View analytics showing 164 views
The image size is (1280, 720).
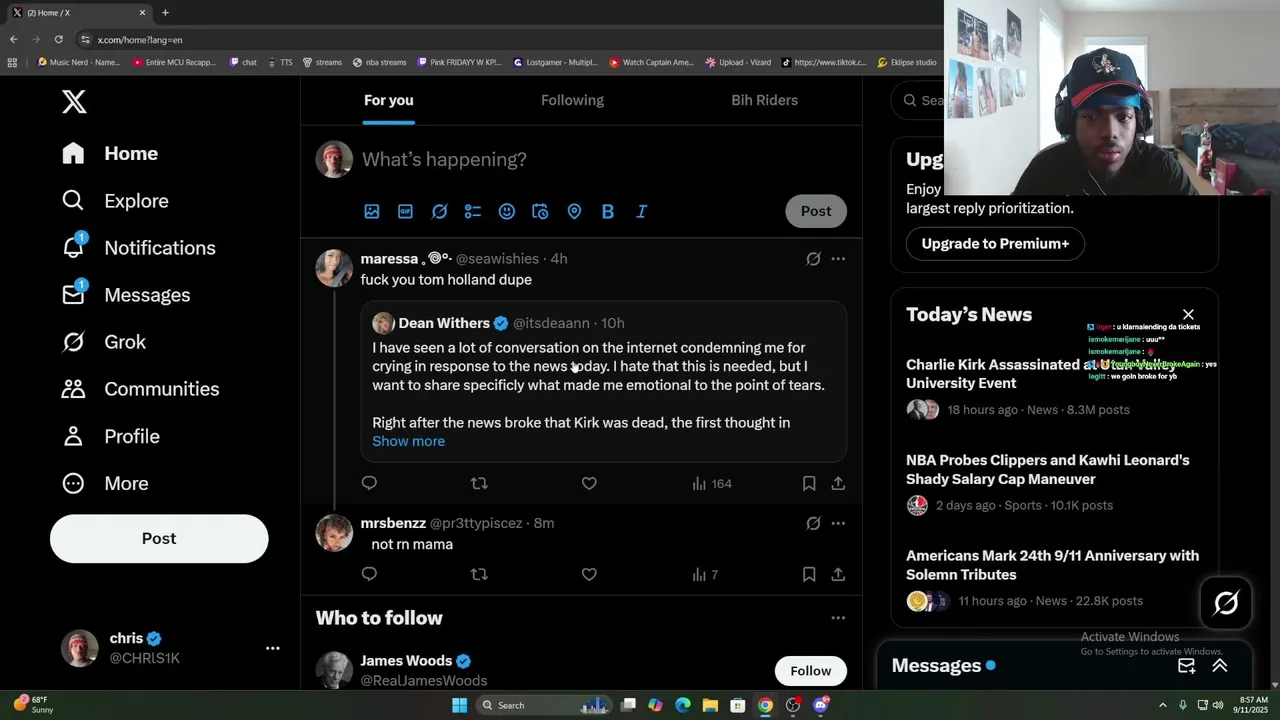712,483
